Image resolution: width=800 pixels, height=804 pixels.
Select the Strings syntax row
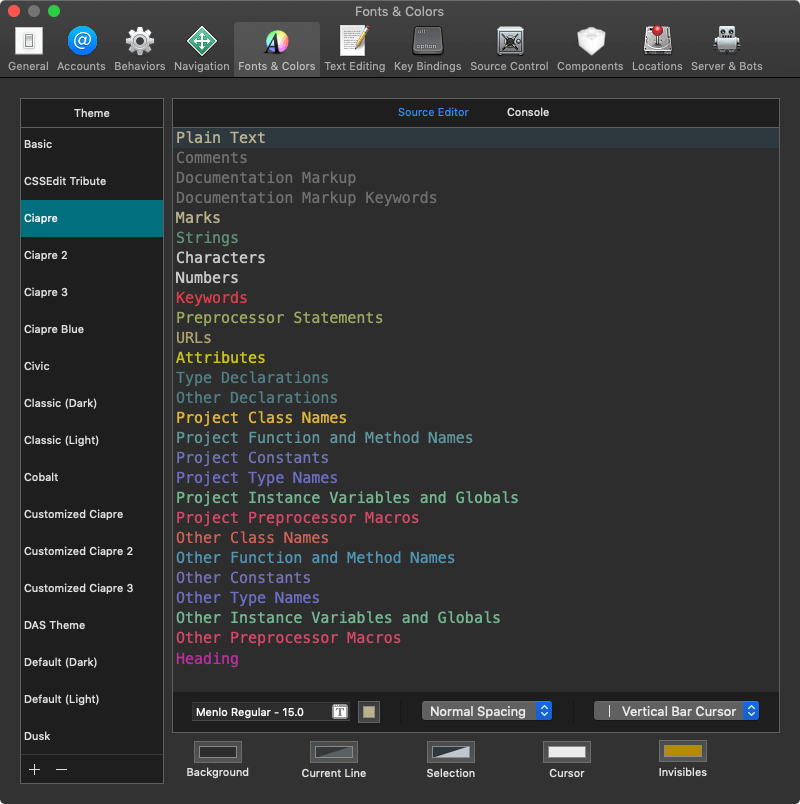pos(476,237)
